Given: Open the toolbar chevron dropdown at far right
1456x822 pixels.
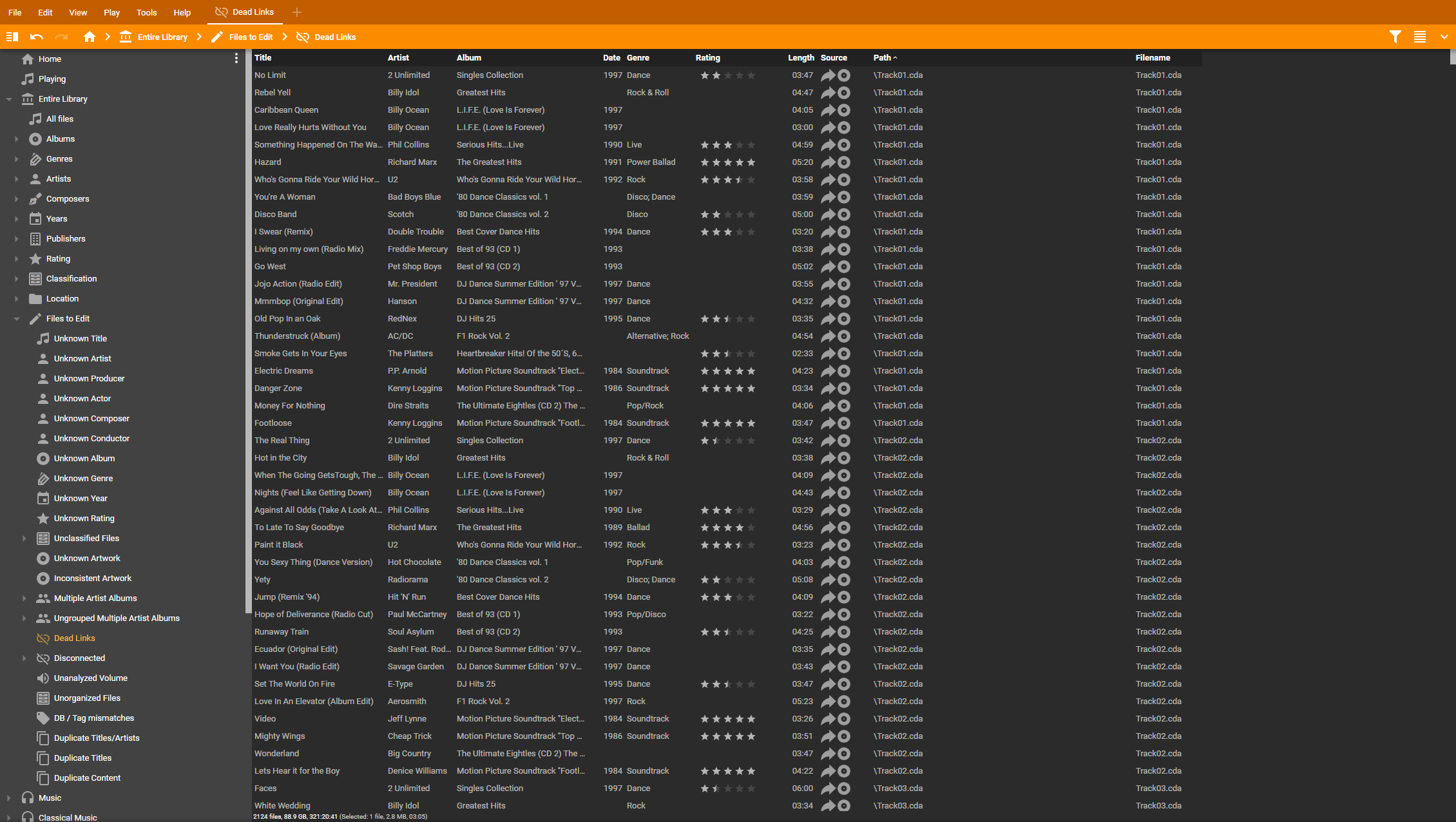Looking at the screenshot, I should click(1444, 37).
